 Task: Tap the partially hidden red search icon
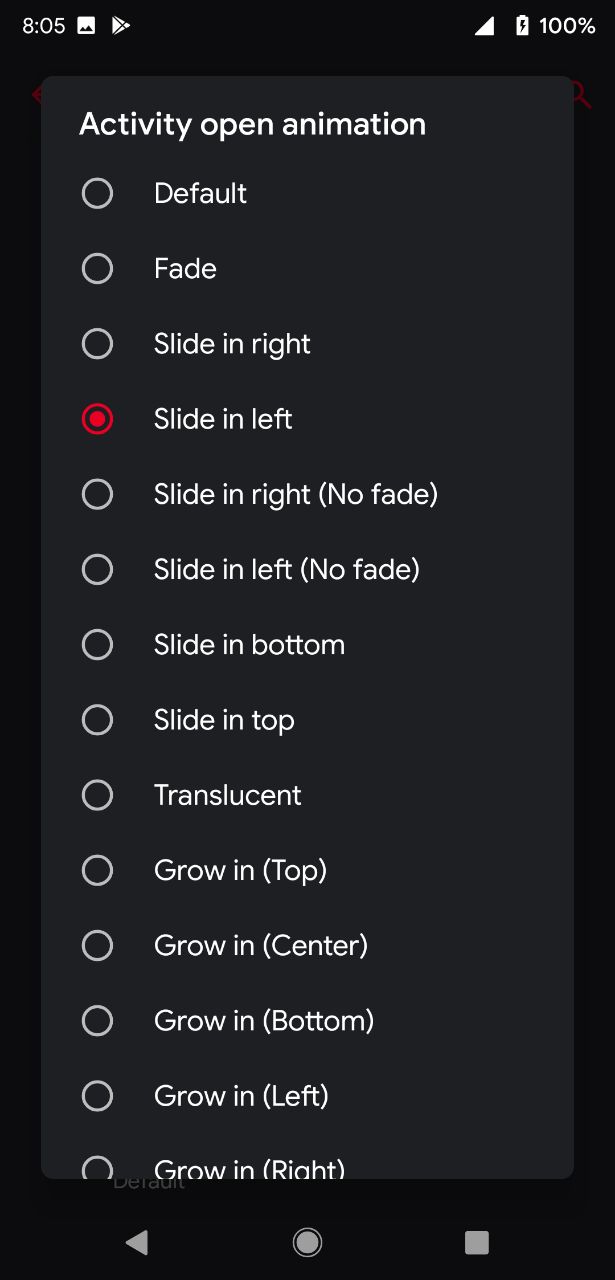coord(581,94)
